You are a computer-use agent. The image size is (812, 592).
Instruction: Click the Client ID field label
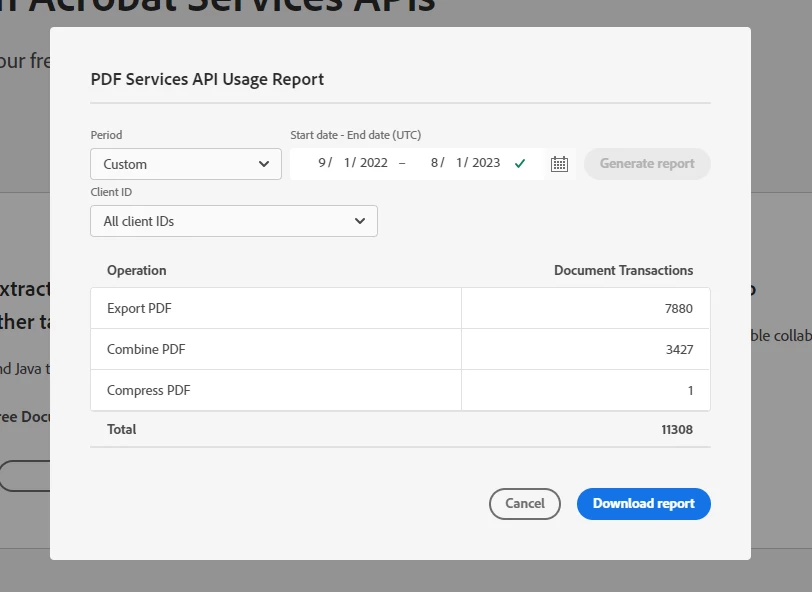click(x=111, y=192)
